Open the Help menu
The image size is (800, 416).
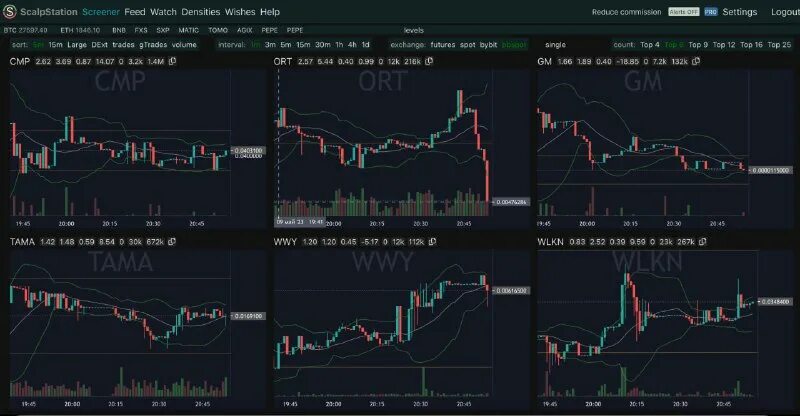(270, 12)
